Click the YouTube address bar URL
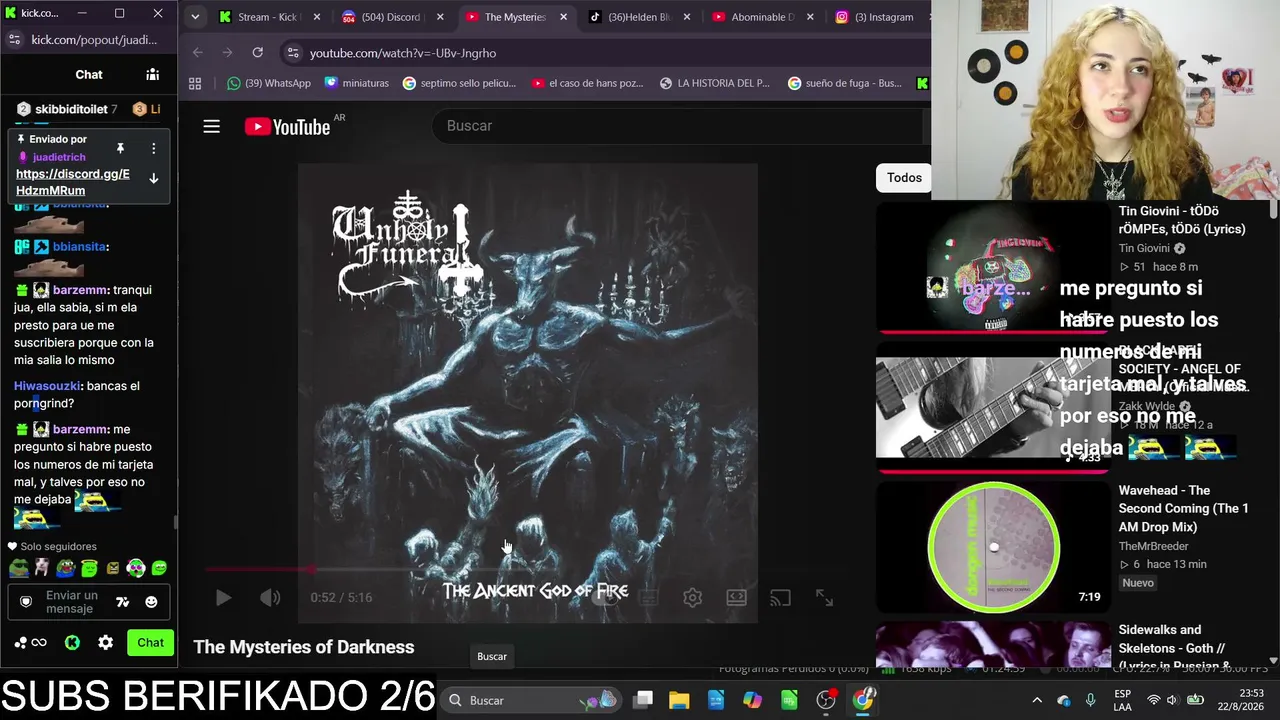The image size is (1280, 720). [x=403, y=53]
